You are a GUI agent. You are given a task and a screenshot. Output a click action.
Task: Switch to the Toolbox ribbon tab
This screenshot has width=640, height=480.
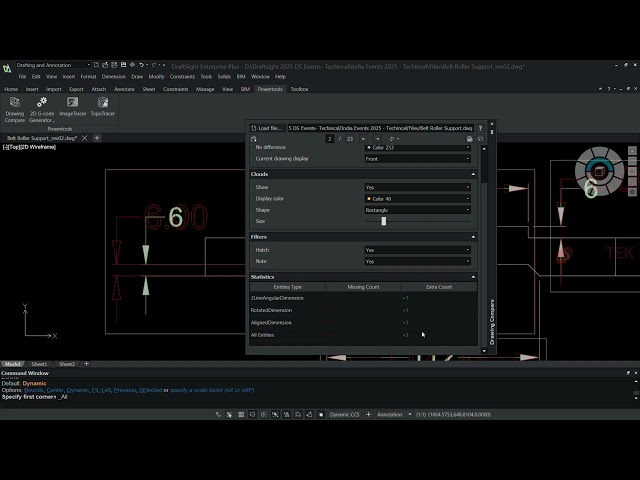click(299, 89)
